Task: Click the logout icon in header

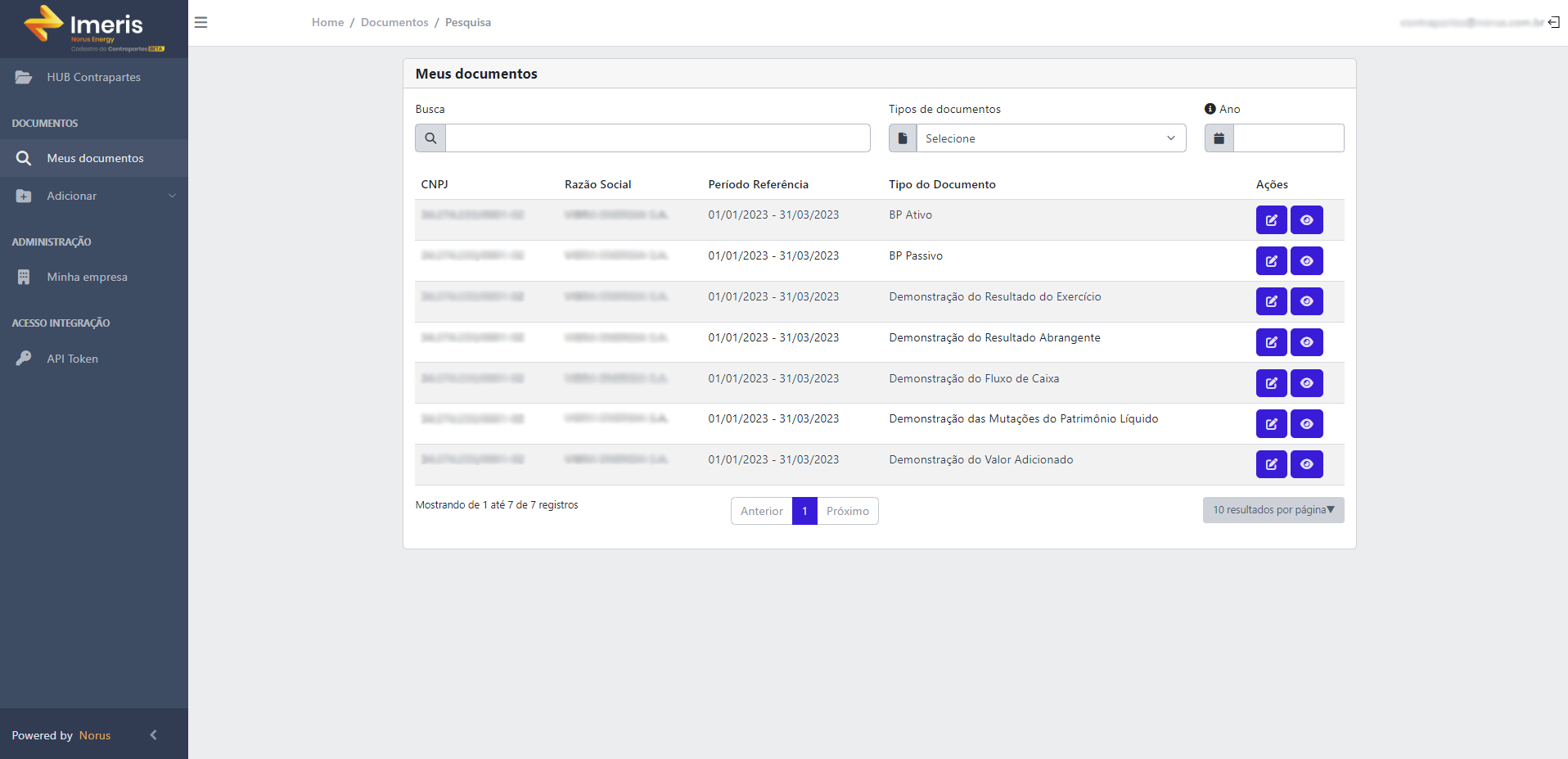Action: click(x=1553, y=22)
